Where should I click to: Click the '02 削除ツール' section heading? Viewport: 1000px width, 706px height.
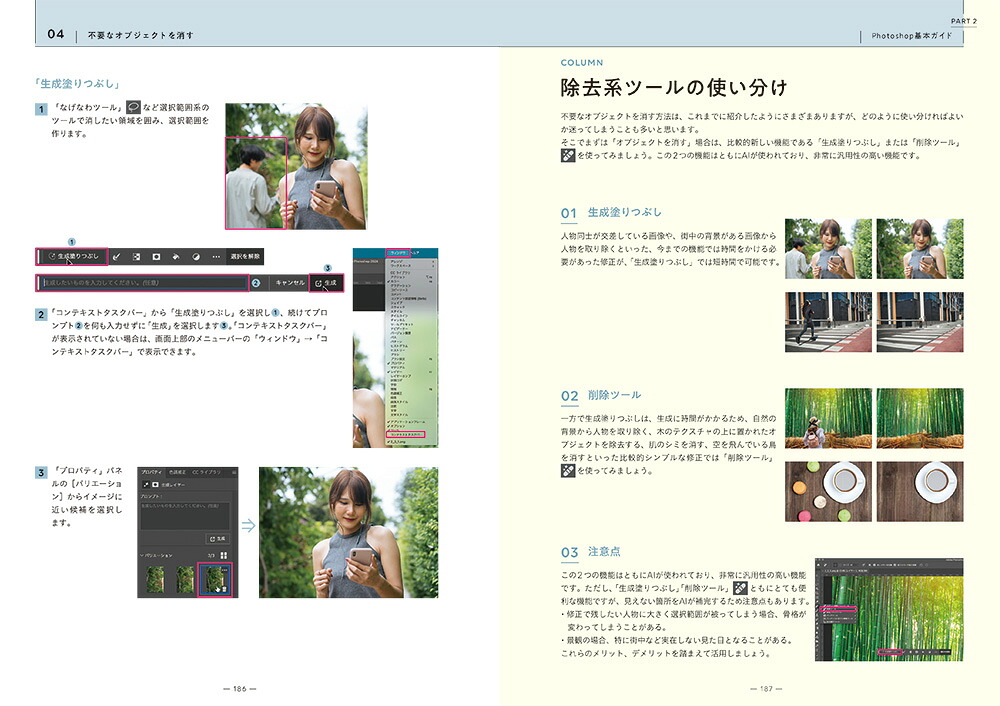601,395
